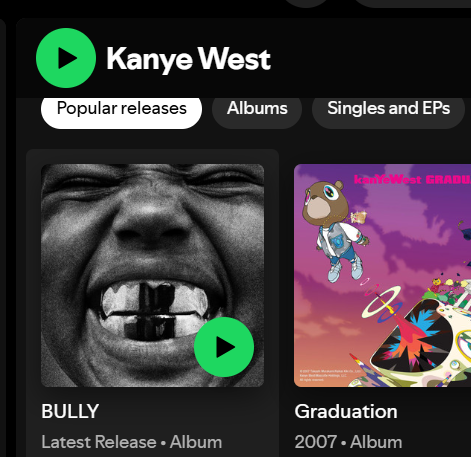Play Kanye West from the header button
This screenshot has width=471, height=457.
(x=66, y=58)
